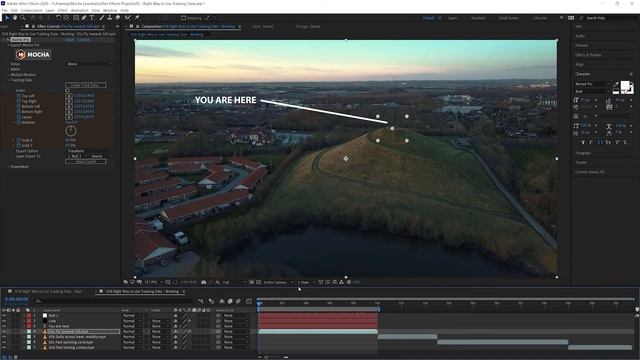640x360 pixels.
Task: Expand the Module Renders section
Action: point(9,75)
